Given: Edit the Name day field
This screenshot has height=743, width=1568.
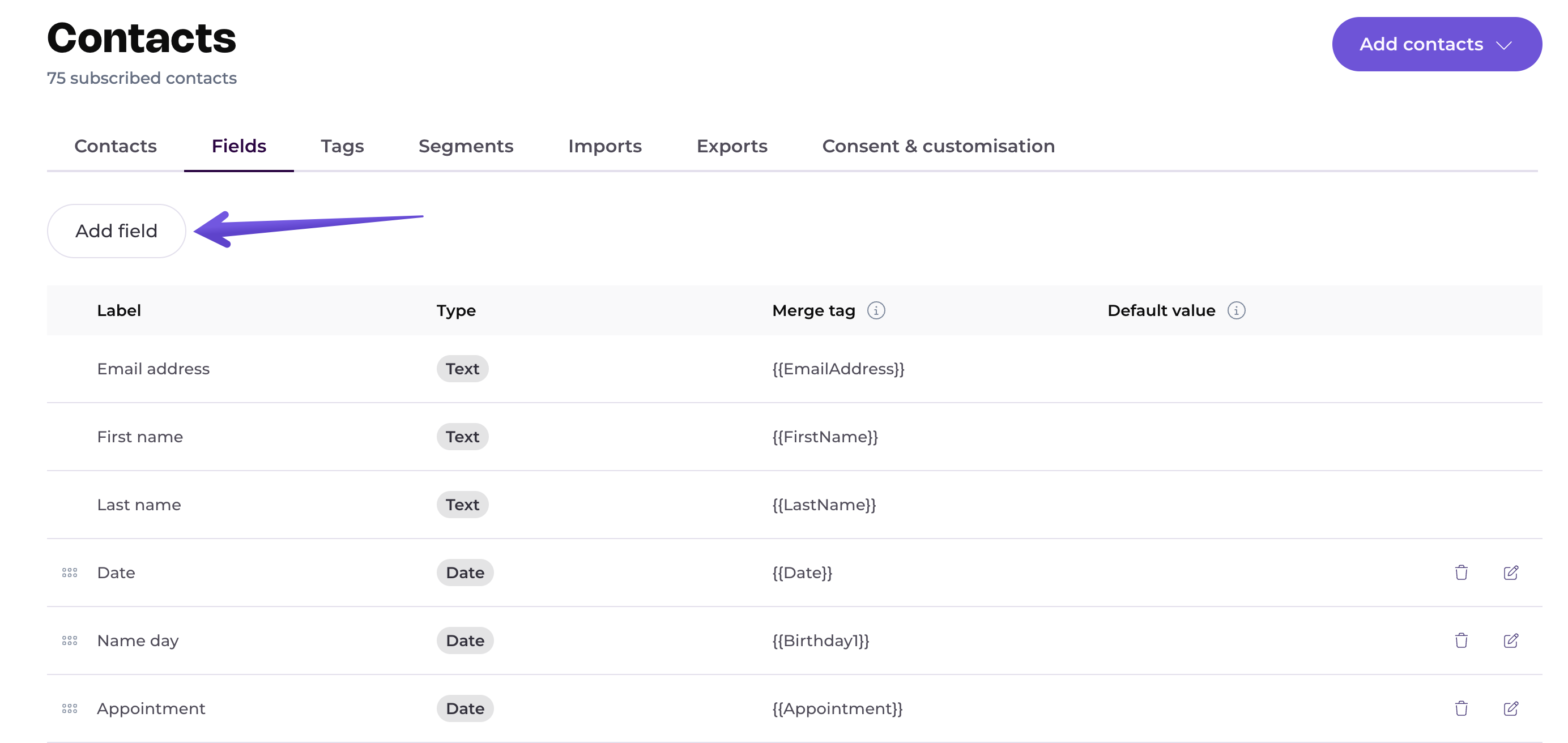Looking at the screenshot, I should pyautogui.click(x=1510, y=640).
